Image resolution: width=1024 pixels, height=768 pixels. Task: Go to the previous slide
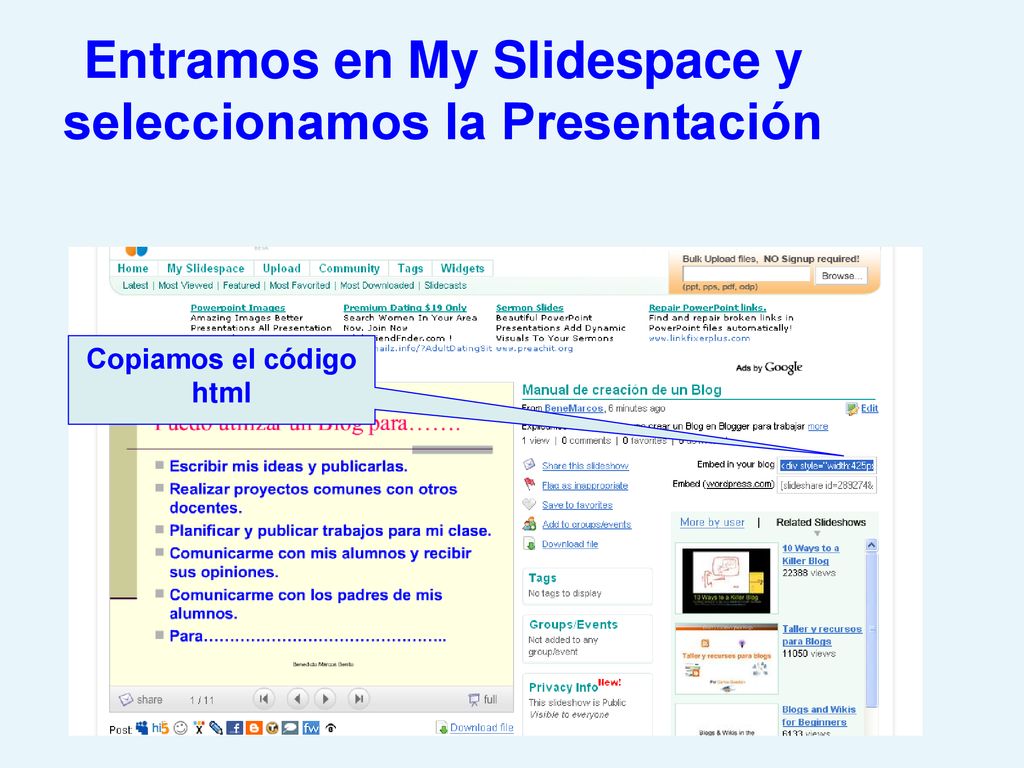(298, 699)
